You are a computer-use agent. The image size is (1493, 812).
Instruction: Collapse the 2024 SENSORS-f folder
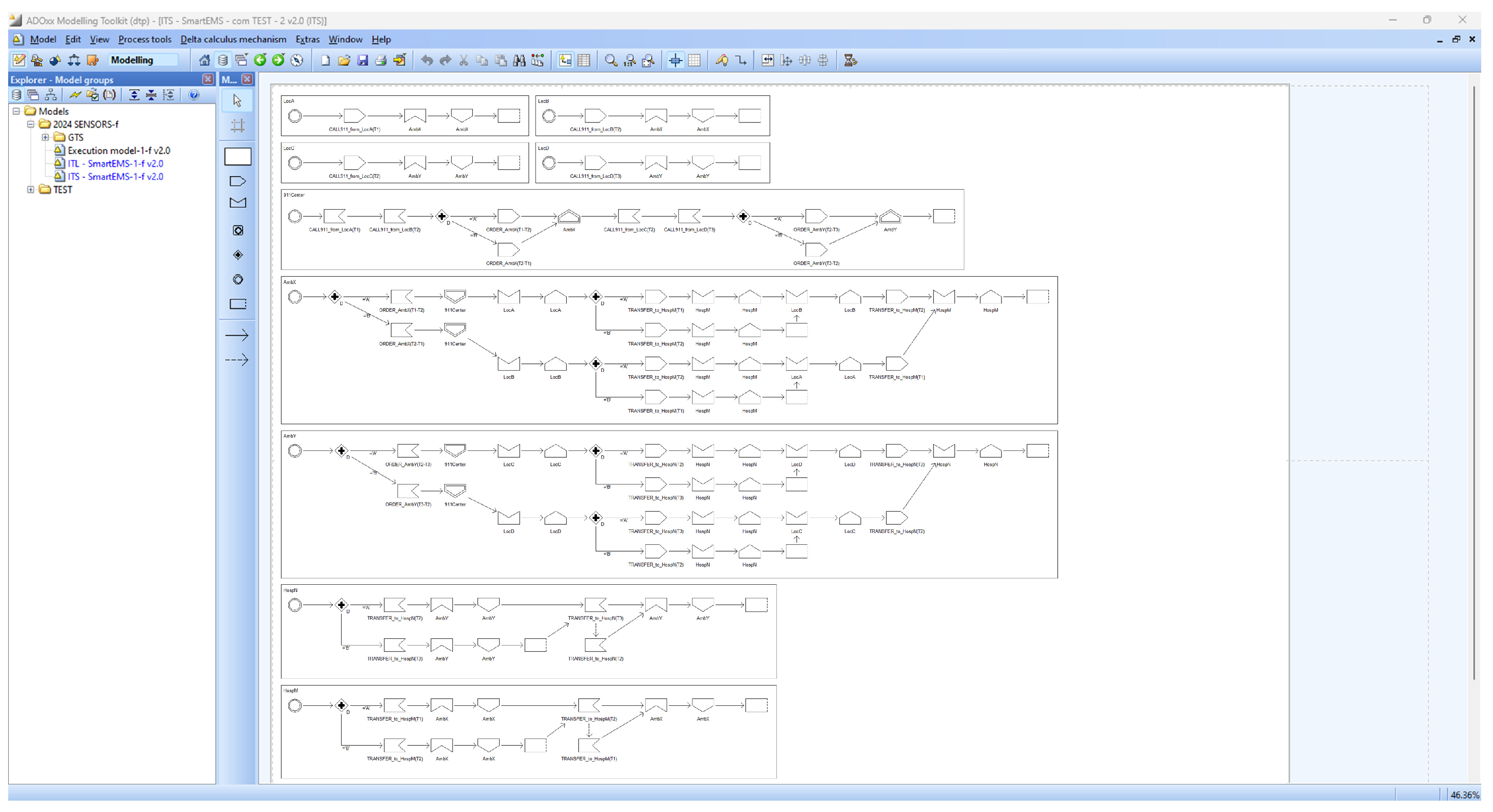tap(31, 124)
